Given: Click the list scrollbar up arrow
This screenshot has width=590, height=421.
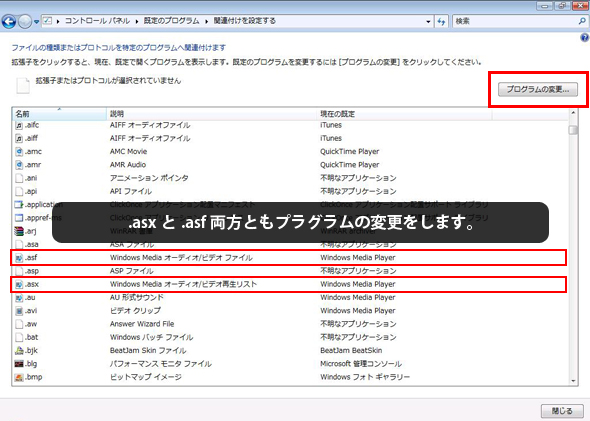Looking at the screenshot, I should point(573,113).
